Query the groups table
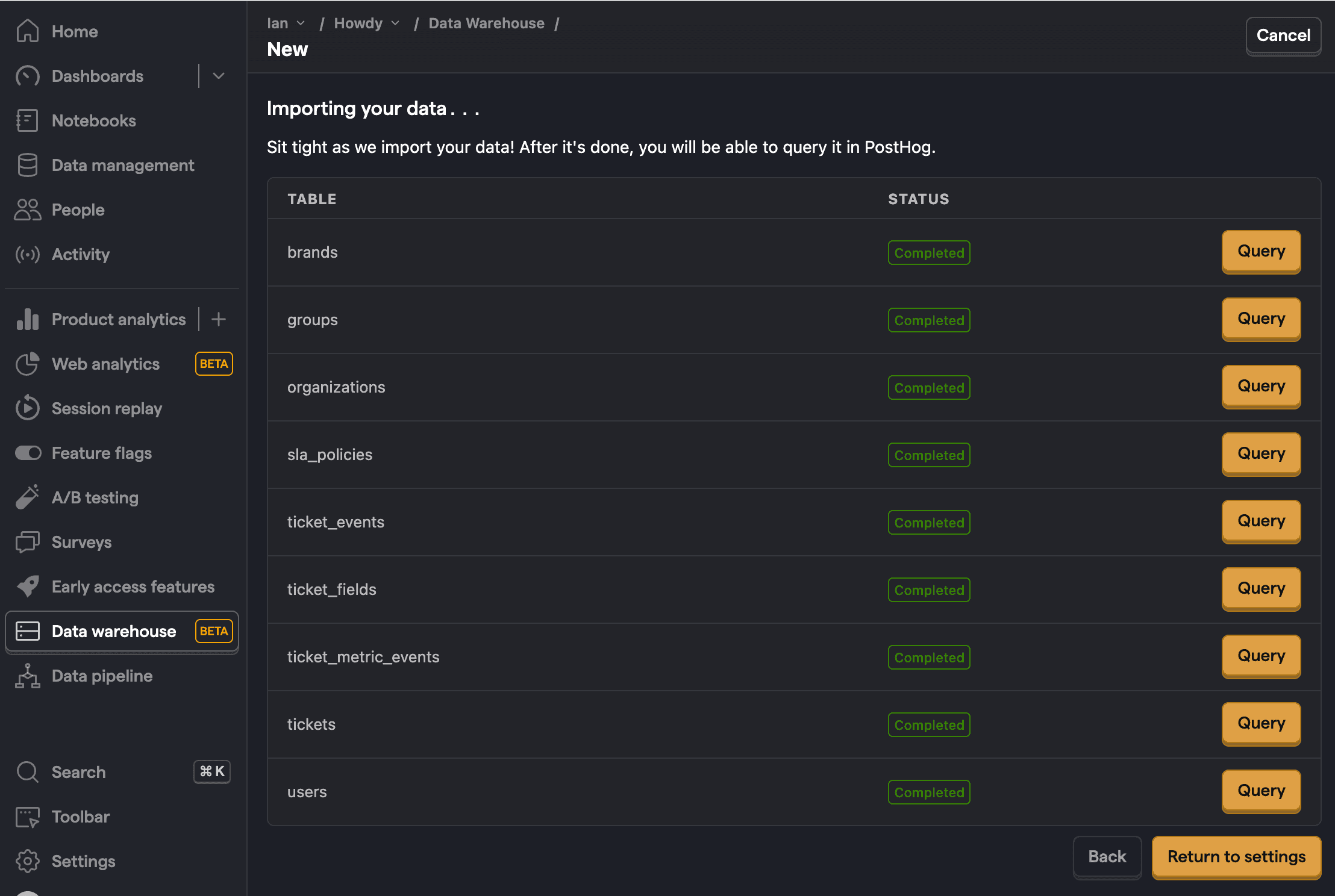 [x=1261, y=319]
